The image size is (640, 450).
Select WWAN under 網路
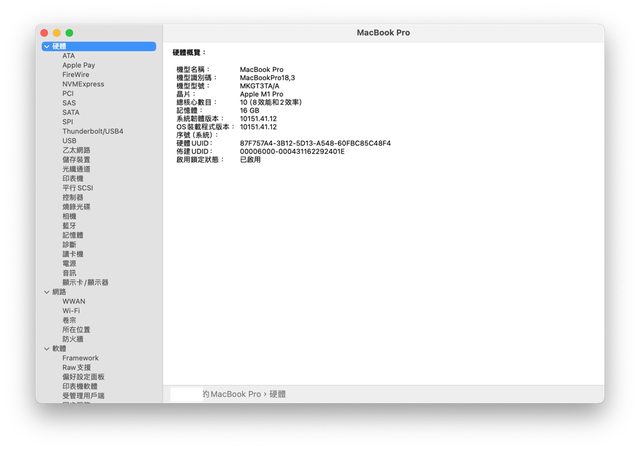click(74, 301)
